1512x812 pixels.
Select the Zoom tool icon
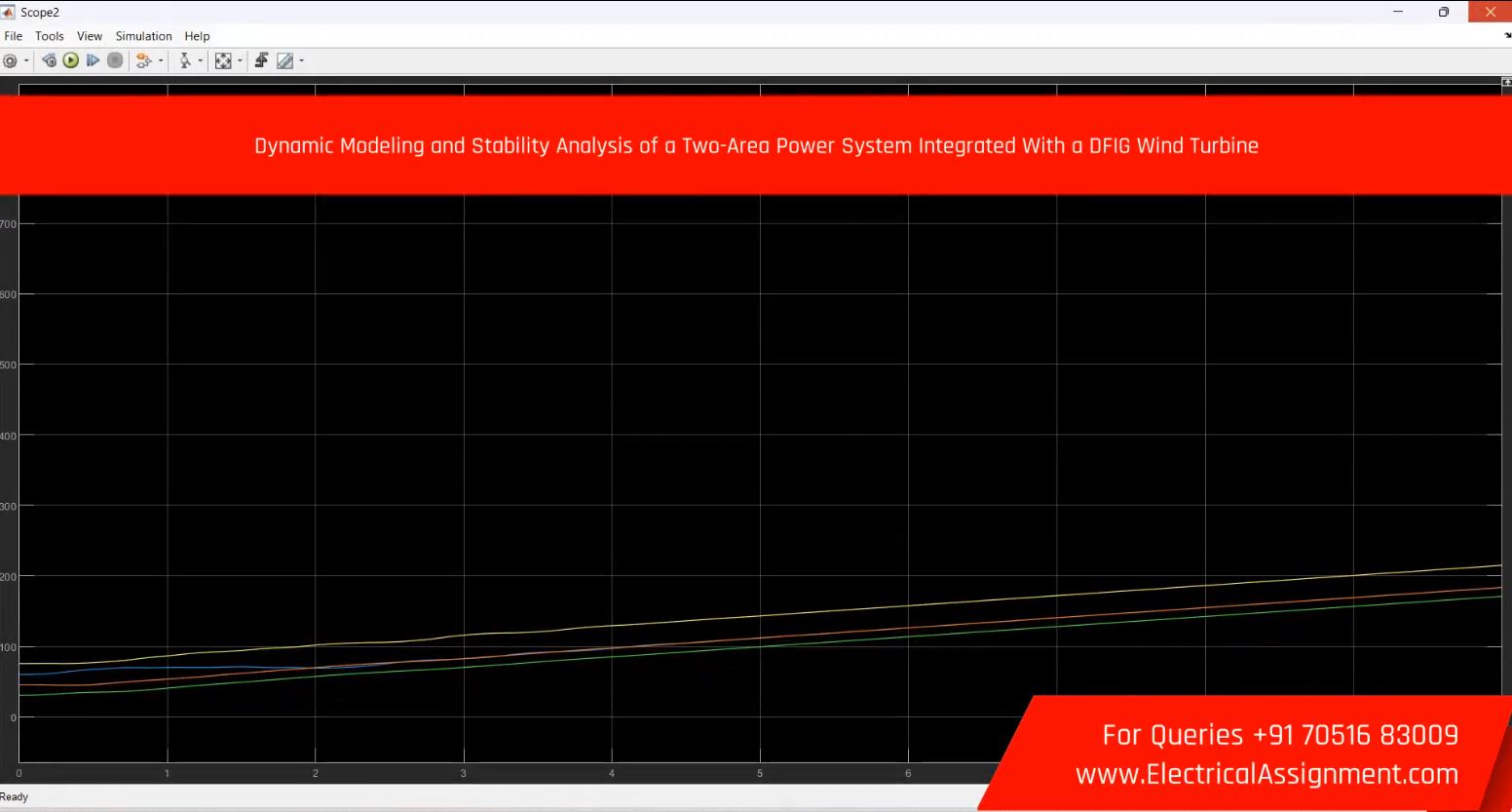click(184, 61)
